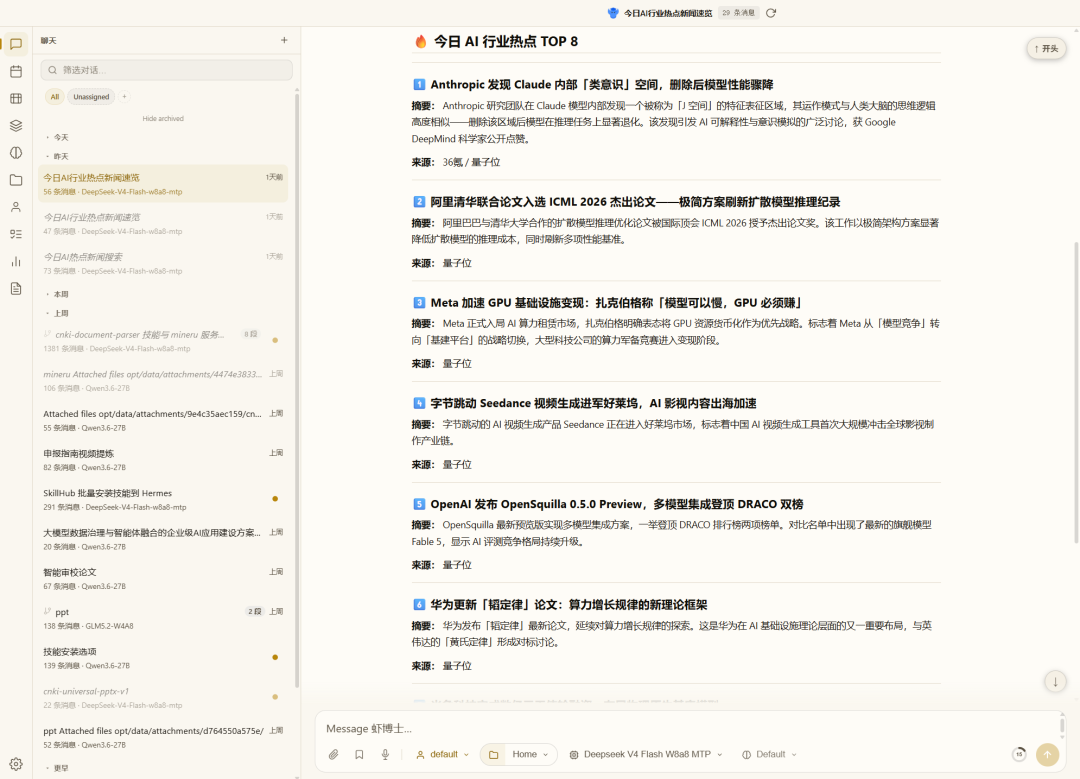This screenshot has width=1080, height=779.
Task: Open cnki-universal-pptx-v1 chat
Action: tap(163, 698)
